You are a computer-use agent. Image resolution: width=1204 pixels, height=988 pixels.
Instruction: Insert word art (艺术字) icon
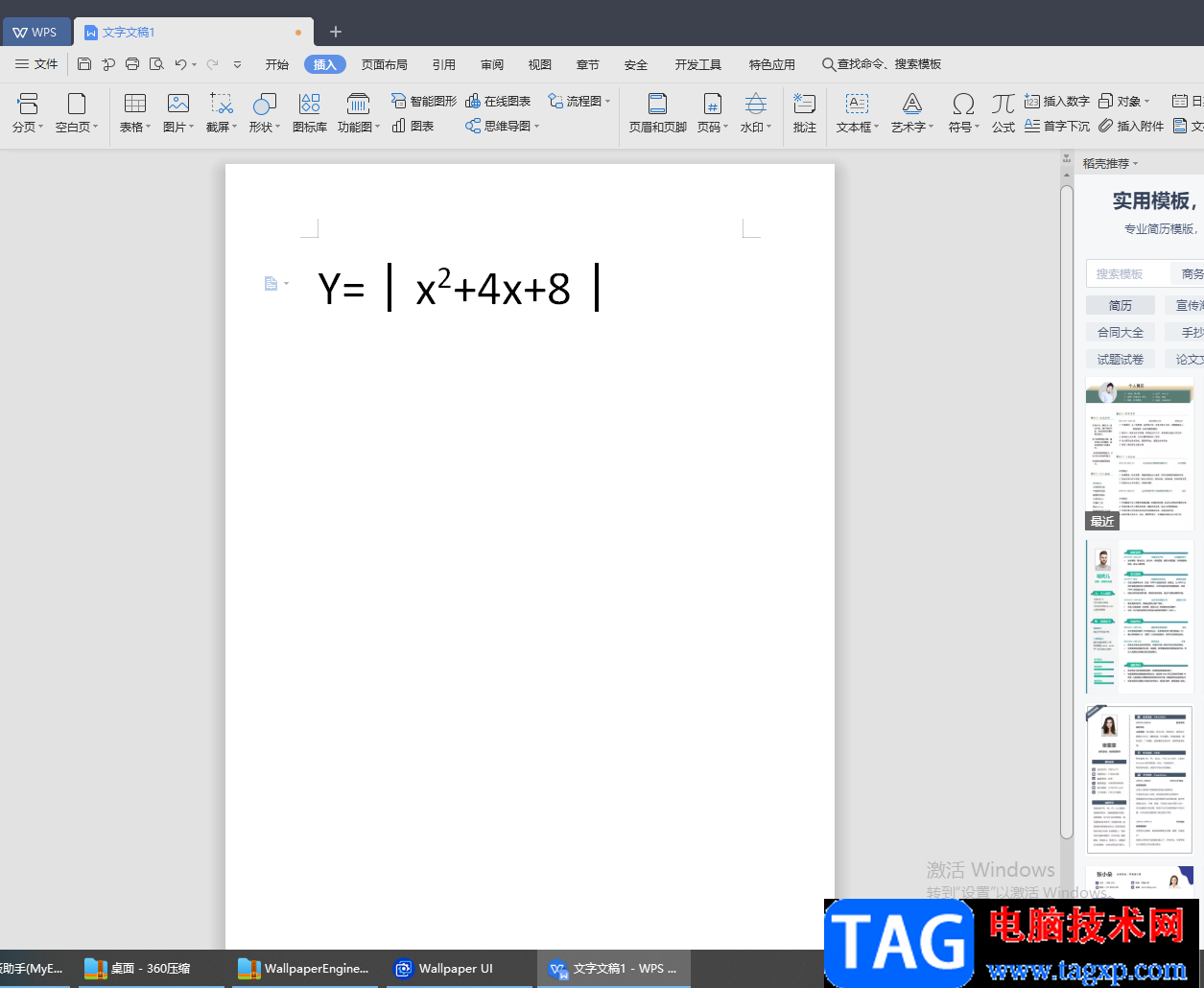coord(912,103)
